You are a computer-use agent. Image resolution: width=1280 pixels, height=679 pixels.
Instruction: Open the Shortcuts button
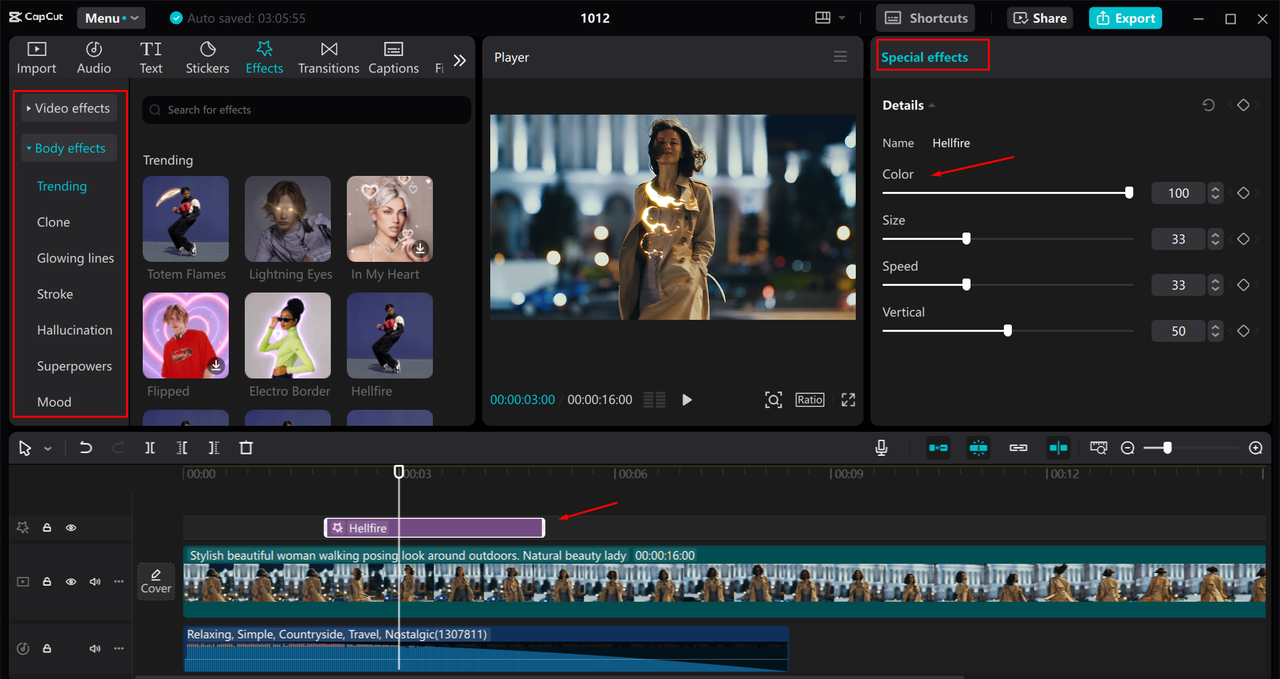click(926, 18)
